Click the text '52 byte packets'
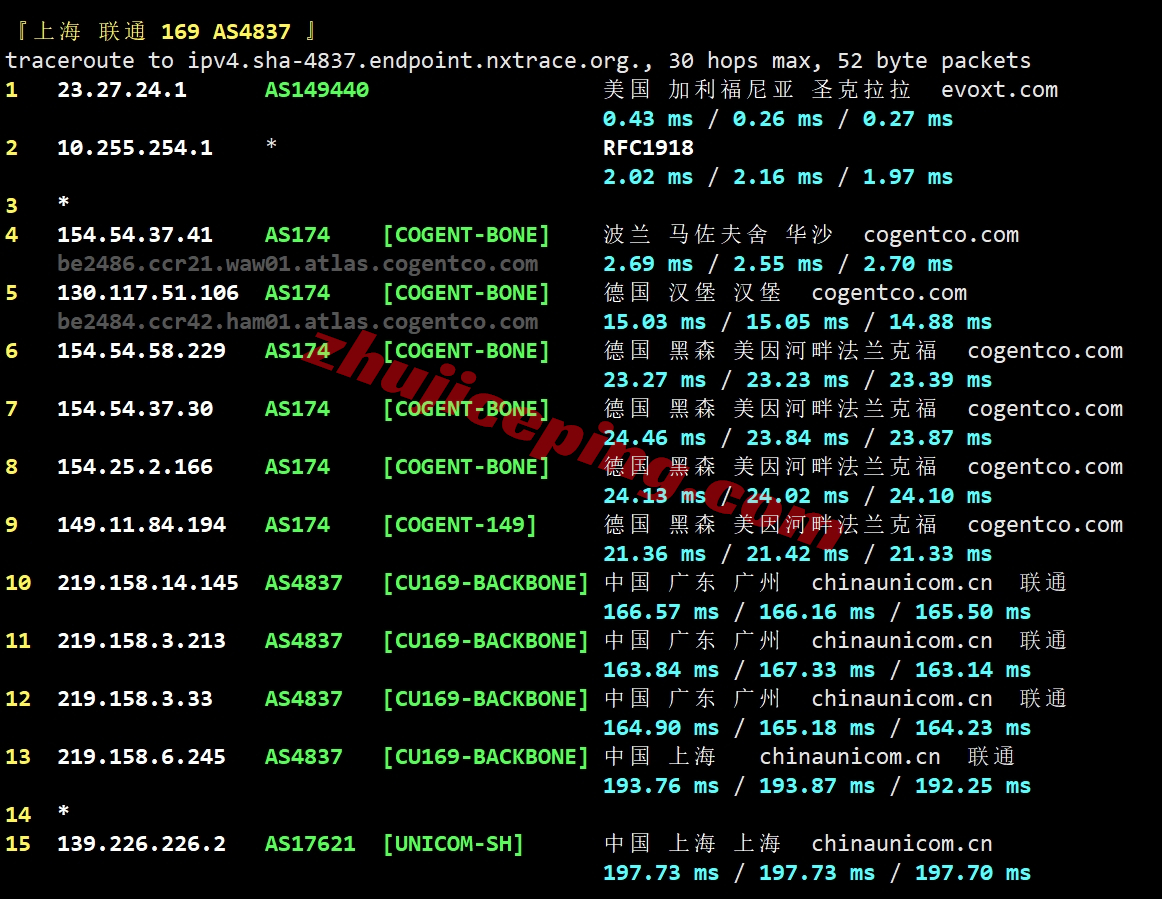This screenshot has height=899, width=1162. point(934,61)
